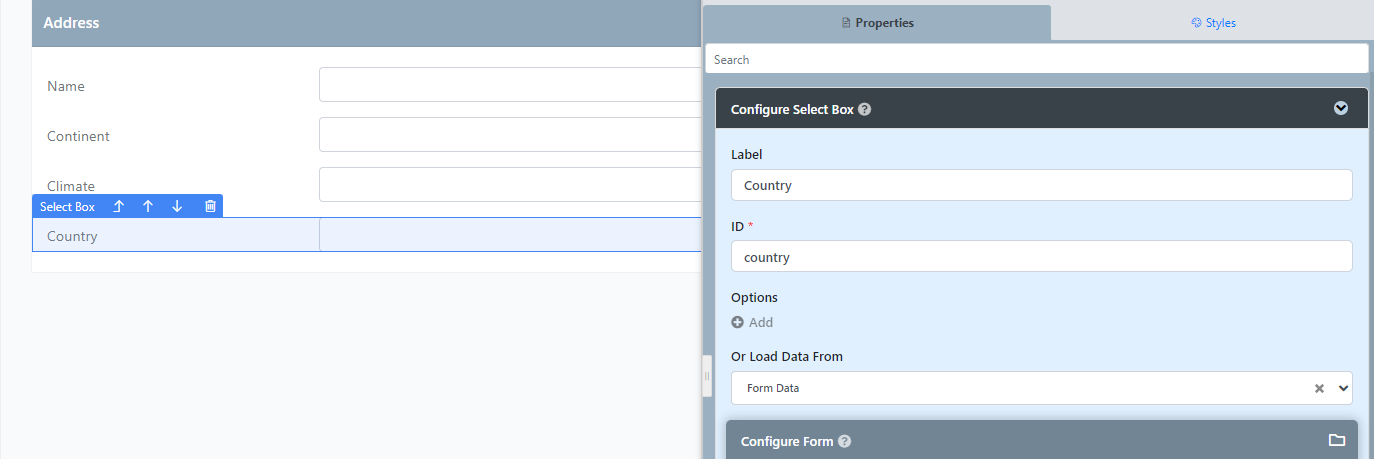Select parent element arrow in Select Box toolbar
This screenshot has width=1374, height=459.
click(x=118, y=206)
